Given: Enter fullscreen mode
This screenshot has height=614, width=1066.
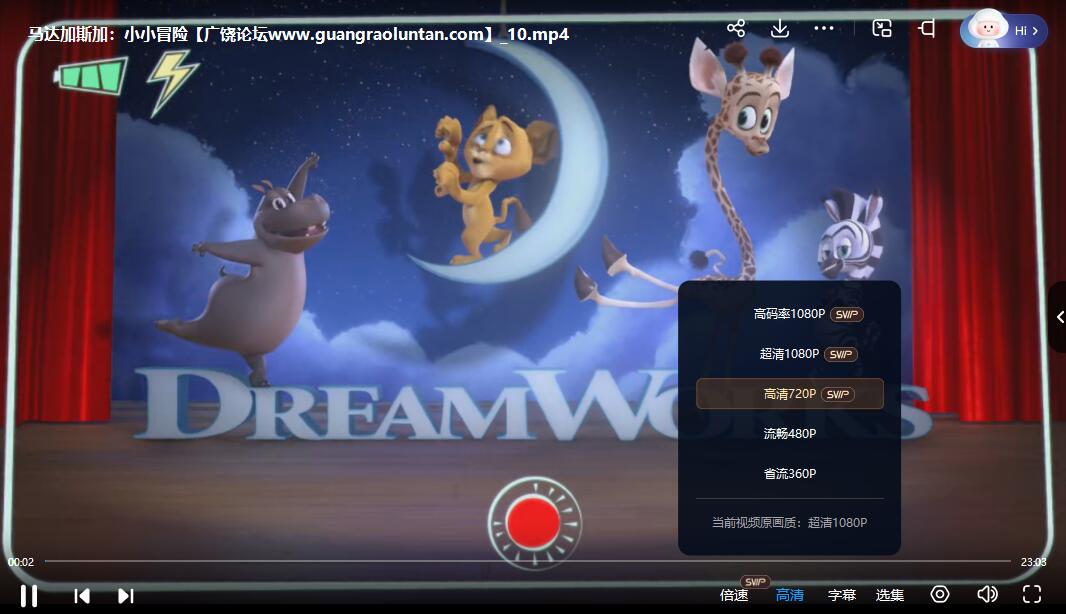Looking at the screenshot, I should click(x=1032, y=594).
